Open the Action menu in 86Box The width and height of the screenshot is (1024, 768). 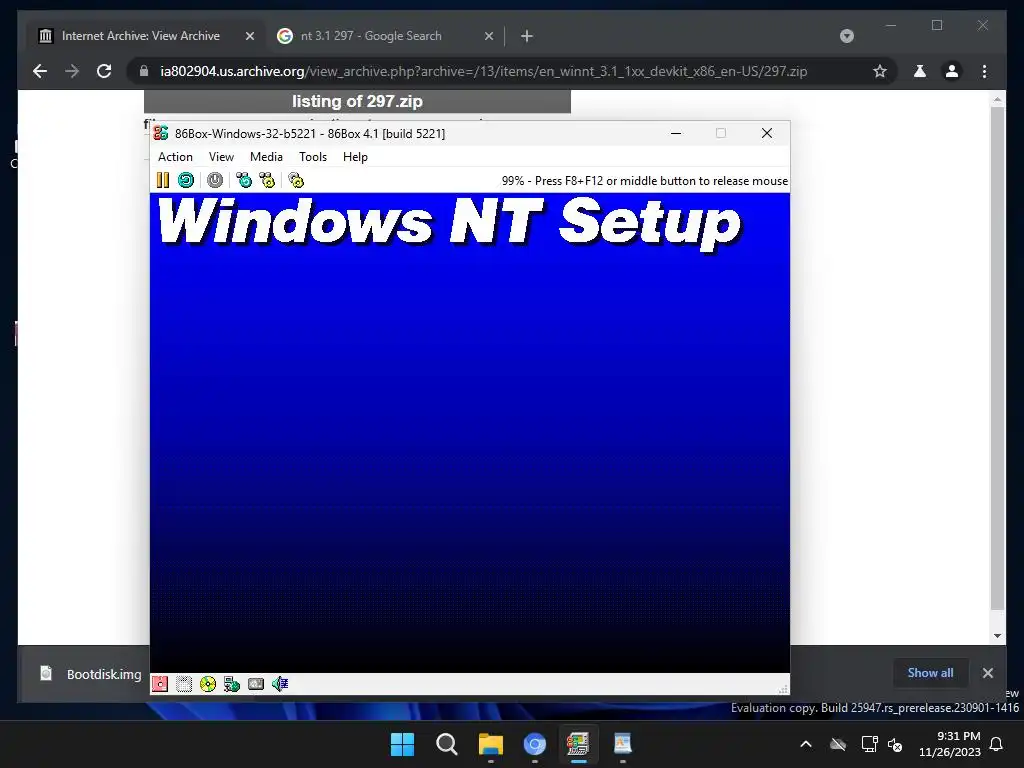click(175, 157)
